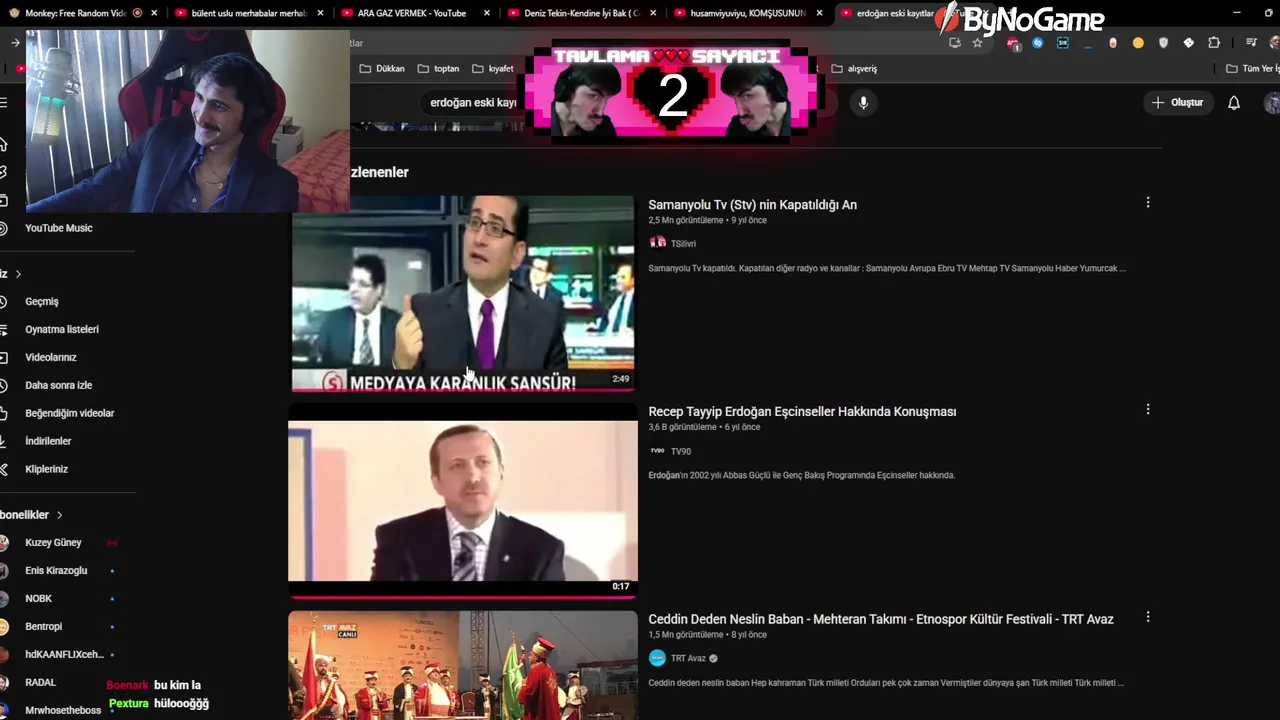Open the alışveriş bookmarks folder
The height and width of the screenshot is (720, 1280).
[854, 69]
